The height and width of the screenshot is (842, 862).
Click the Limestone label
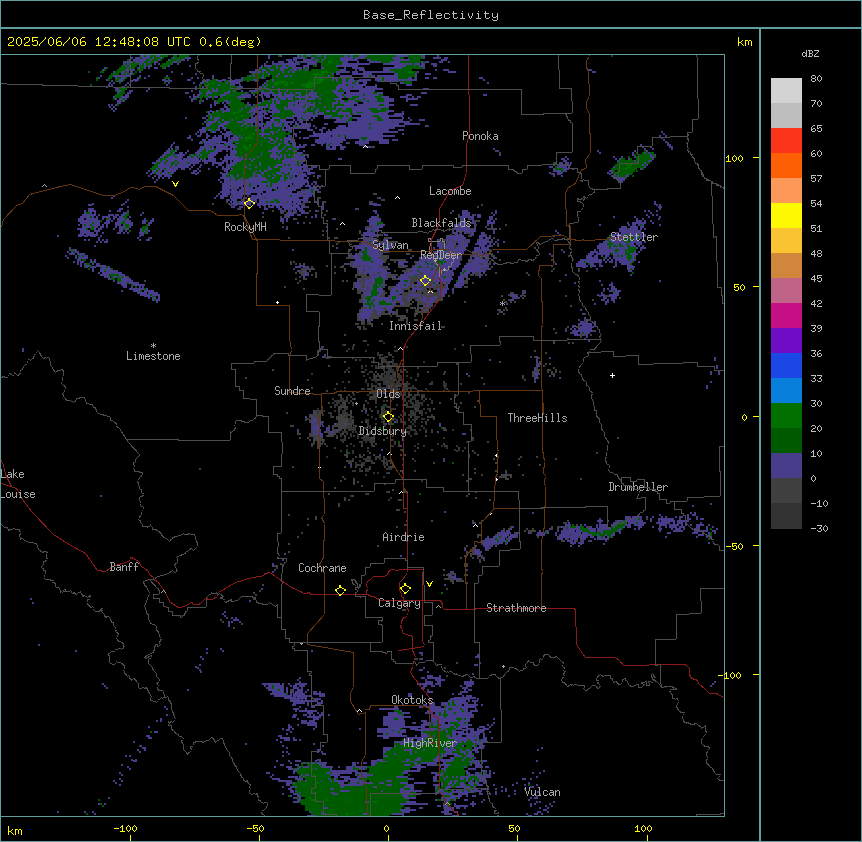[x=153, y=356]
